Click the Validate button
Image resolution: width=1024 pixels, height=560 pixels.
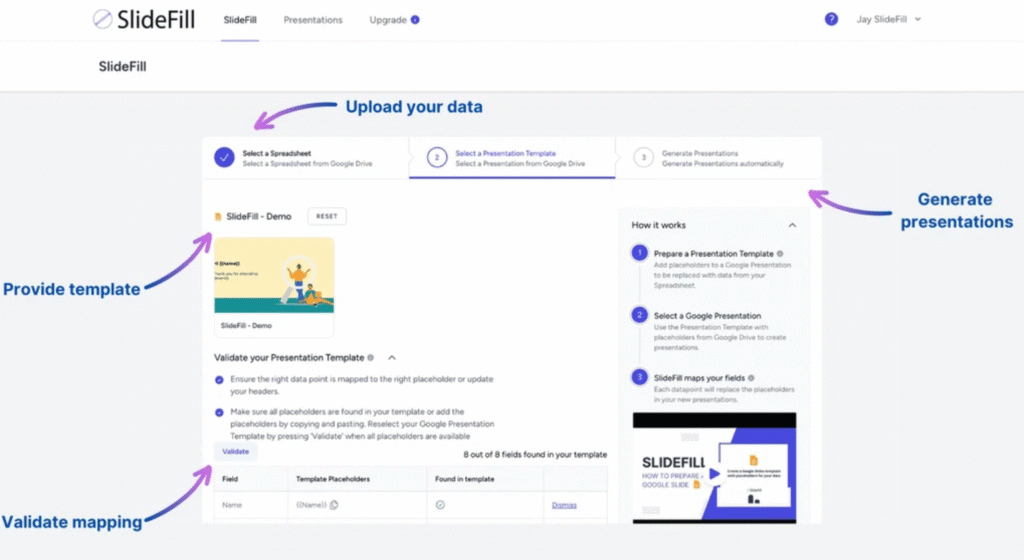click(x=235, y=452)
